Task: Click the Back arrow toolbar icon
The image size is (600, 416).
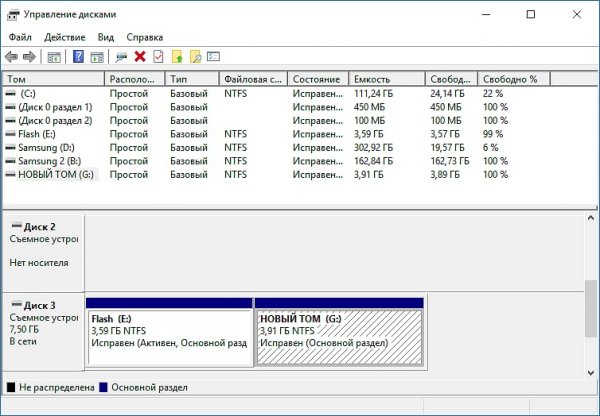Action: click(x=11, y=57)
